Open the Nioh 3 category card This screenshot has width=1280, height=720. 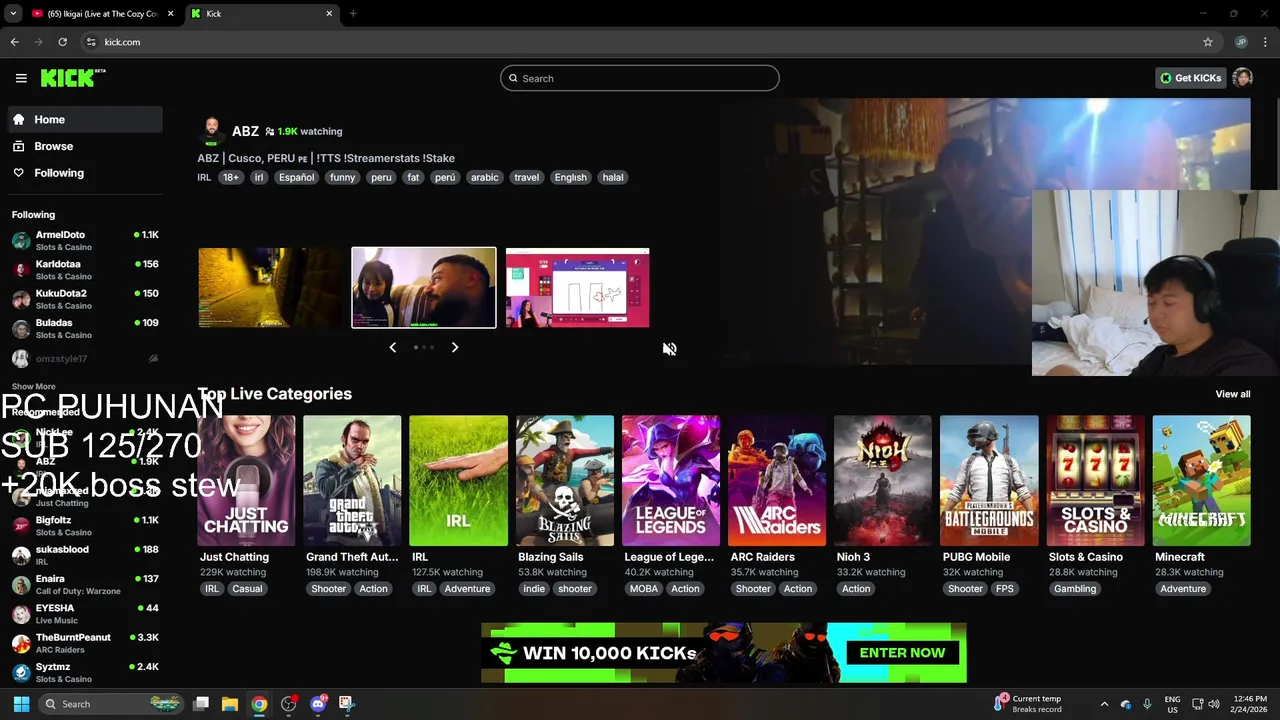tap(883, 481)
